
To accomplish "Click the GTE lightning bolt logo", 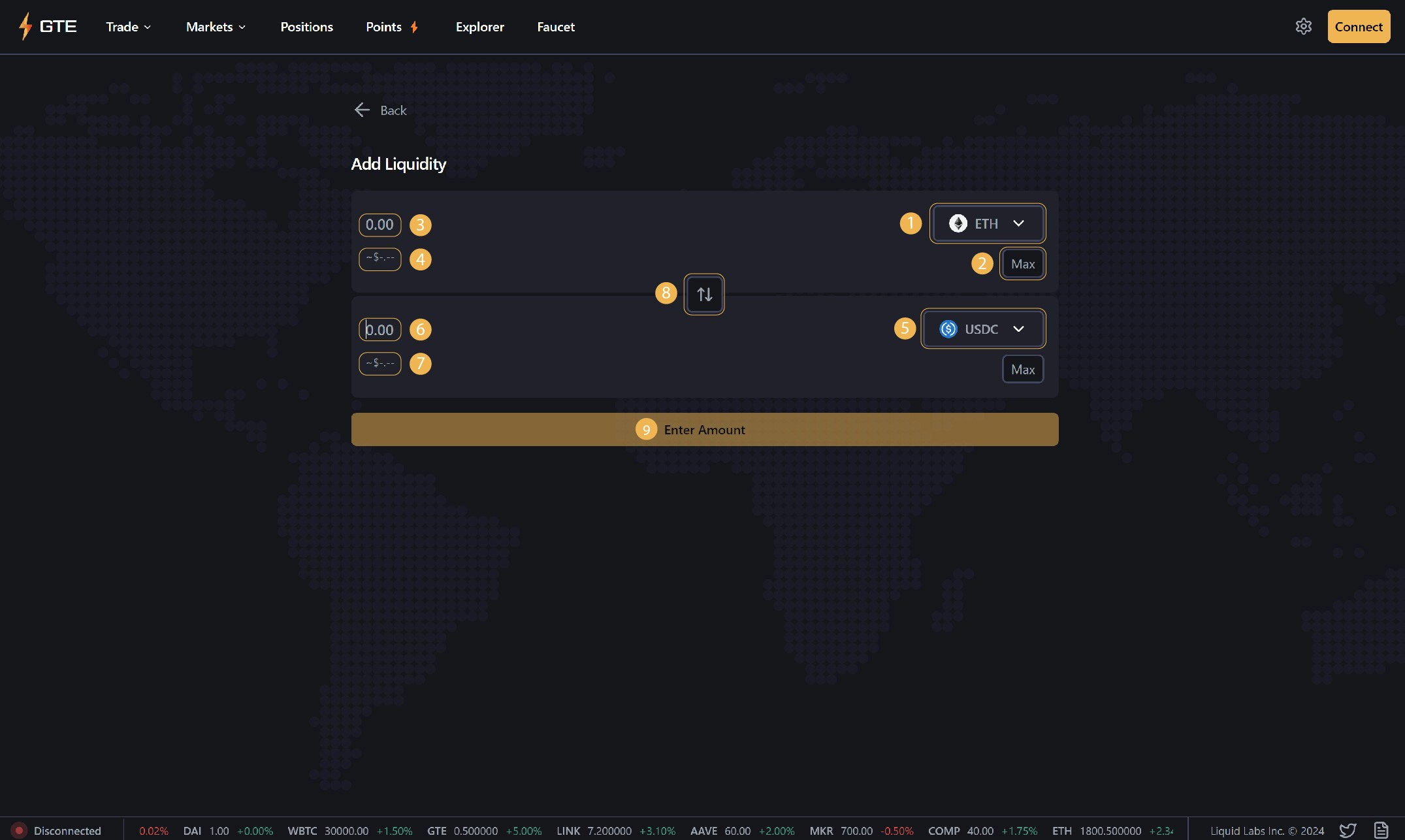I will coord(25,26).
